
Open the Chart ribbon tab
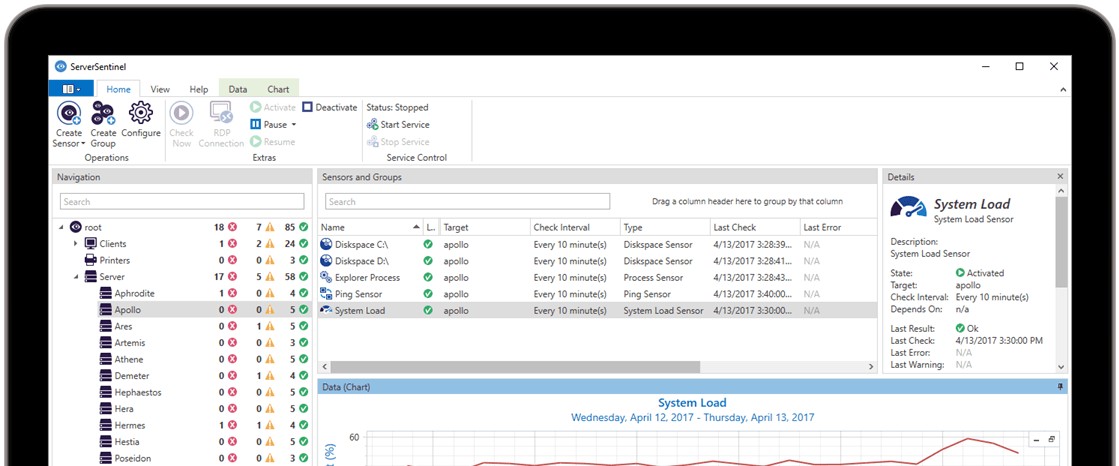coord(278,89)
